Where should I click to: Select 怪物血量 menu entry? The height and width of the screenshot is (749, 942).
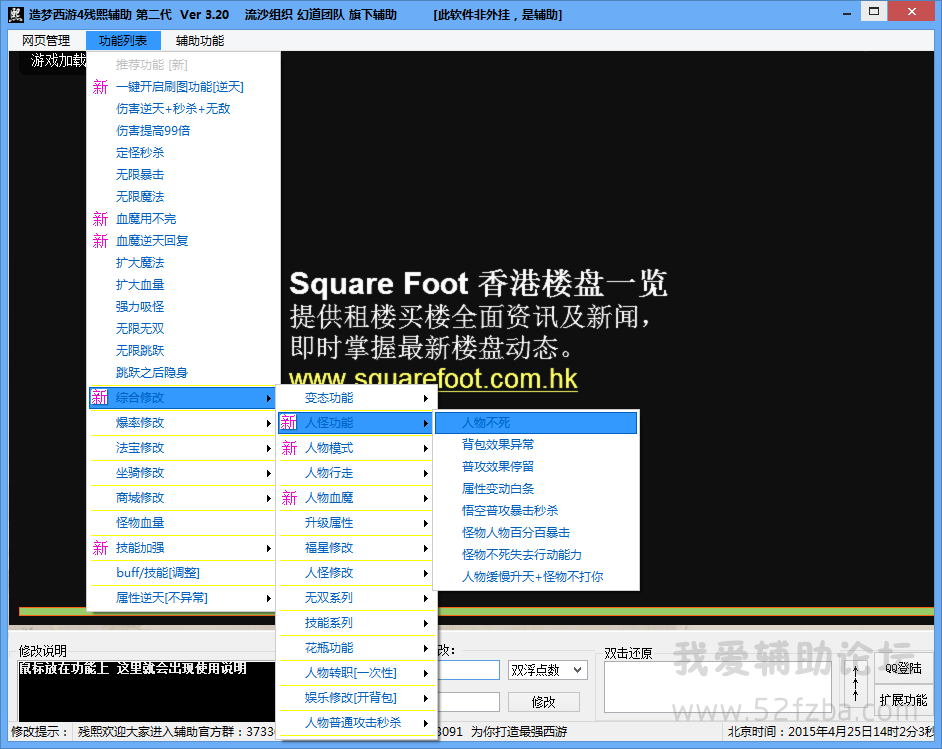pos(182,523)
